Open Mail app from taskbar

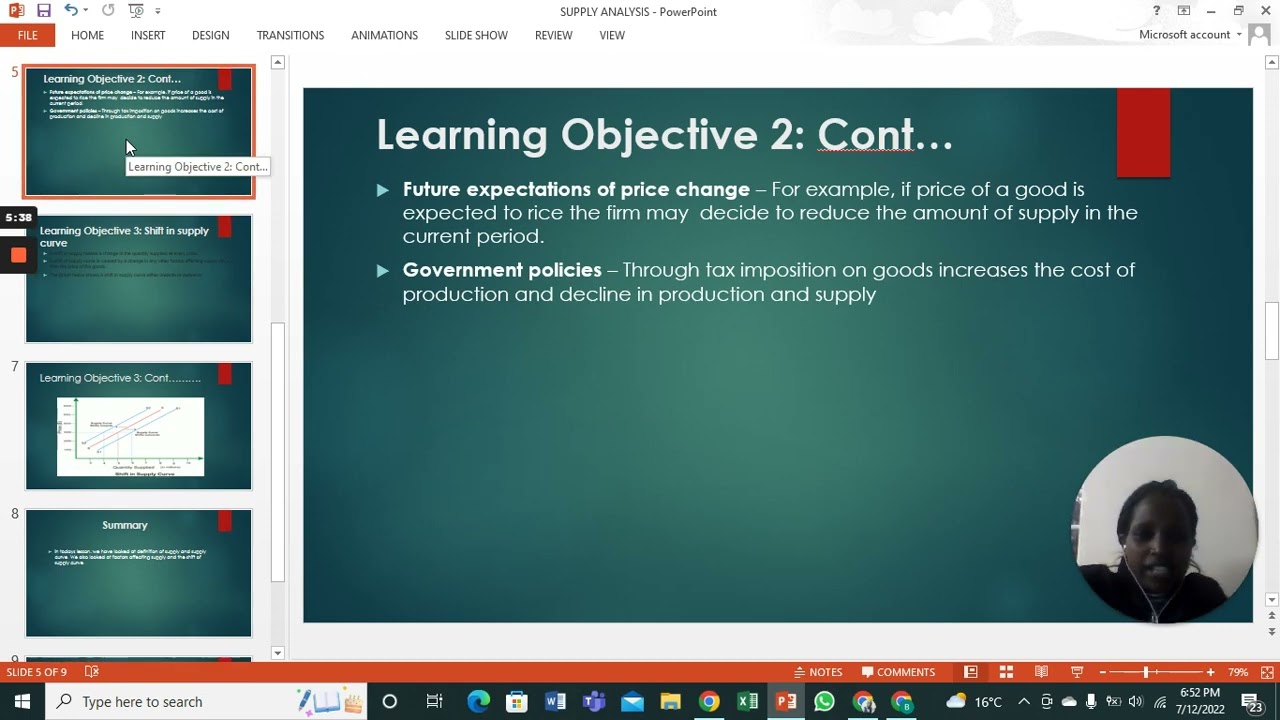pyautogui.click(x=632, y=701)
